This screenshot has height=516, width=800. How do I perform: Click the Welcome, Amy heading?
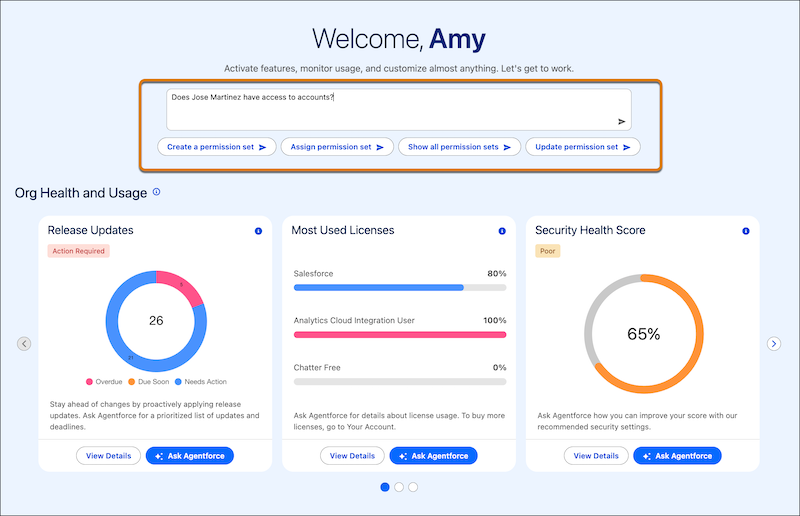399,39
